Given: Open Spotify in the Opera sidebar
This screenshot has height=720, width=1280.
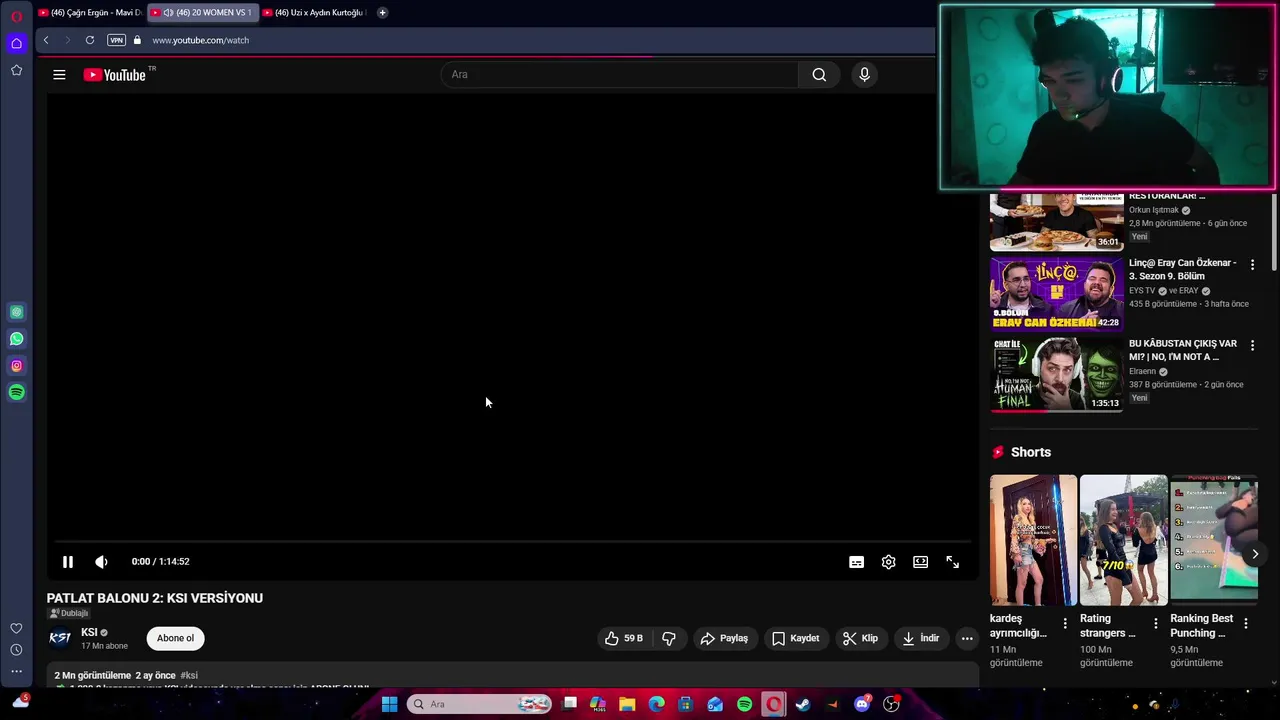Looking at the screenshot, I should pyautogui.click(x=16, y=393).
